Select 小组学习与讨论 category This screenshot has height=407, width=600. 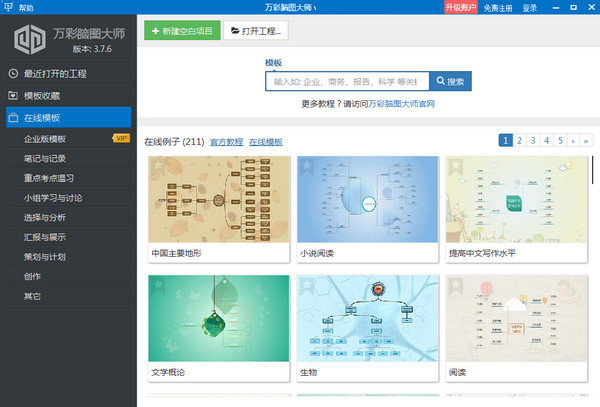[53, 198]
